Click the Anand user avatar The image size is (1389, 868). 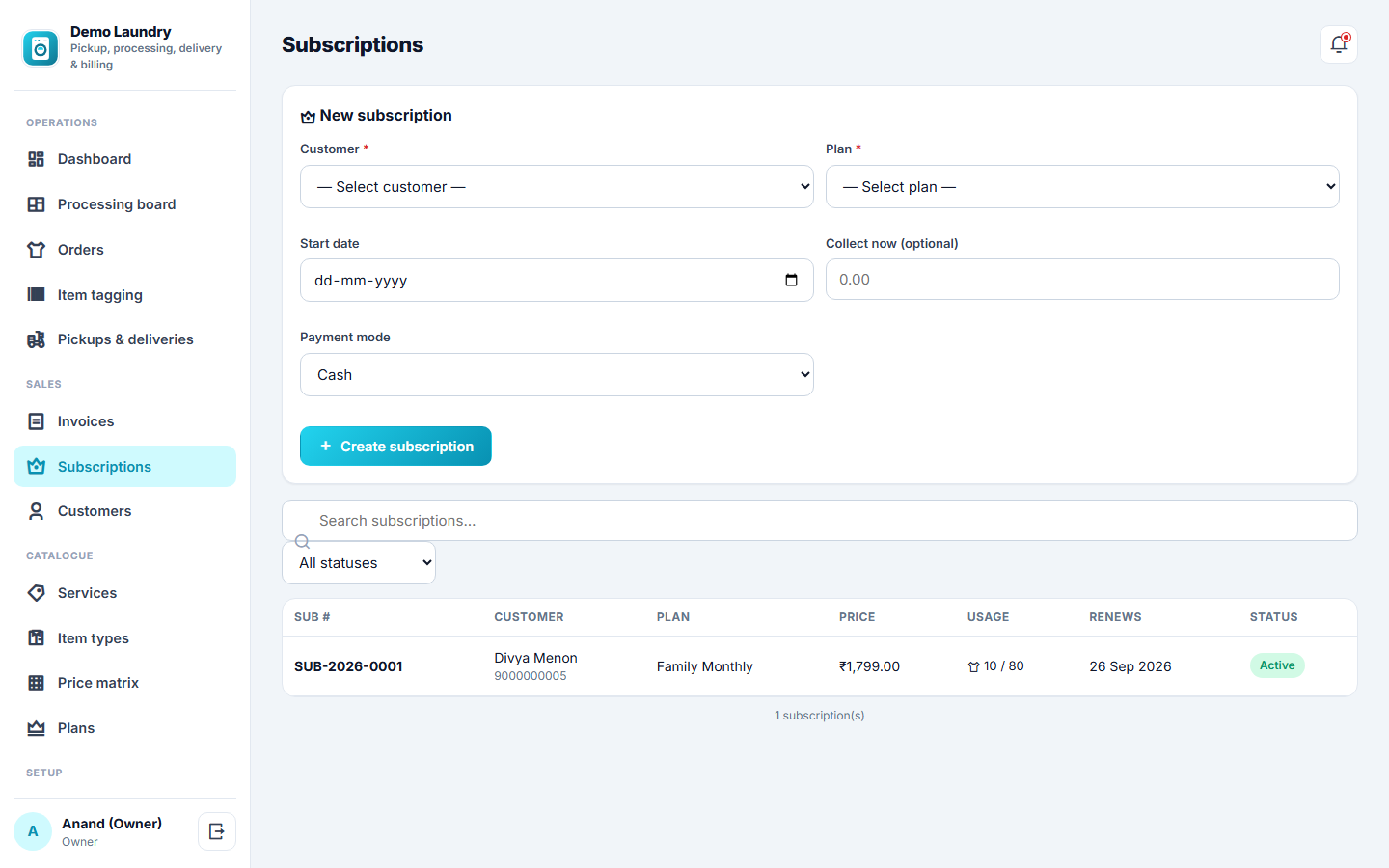(x=33, y=831)
